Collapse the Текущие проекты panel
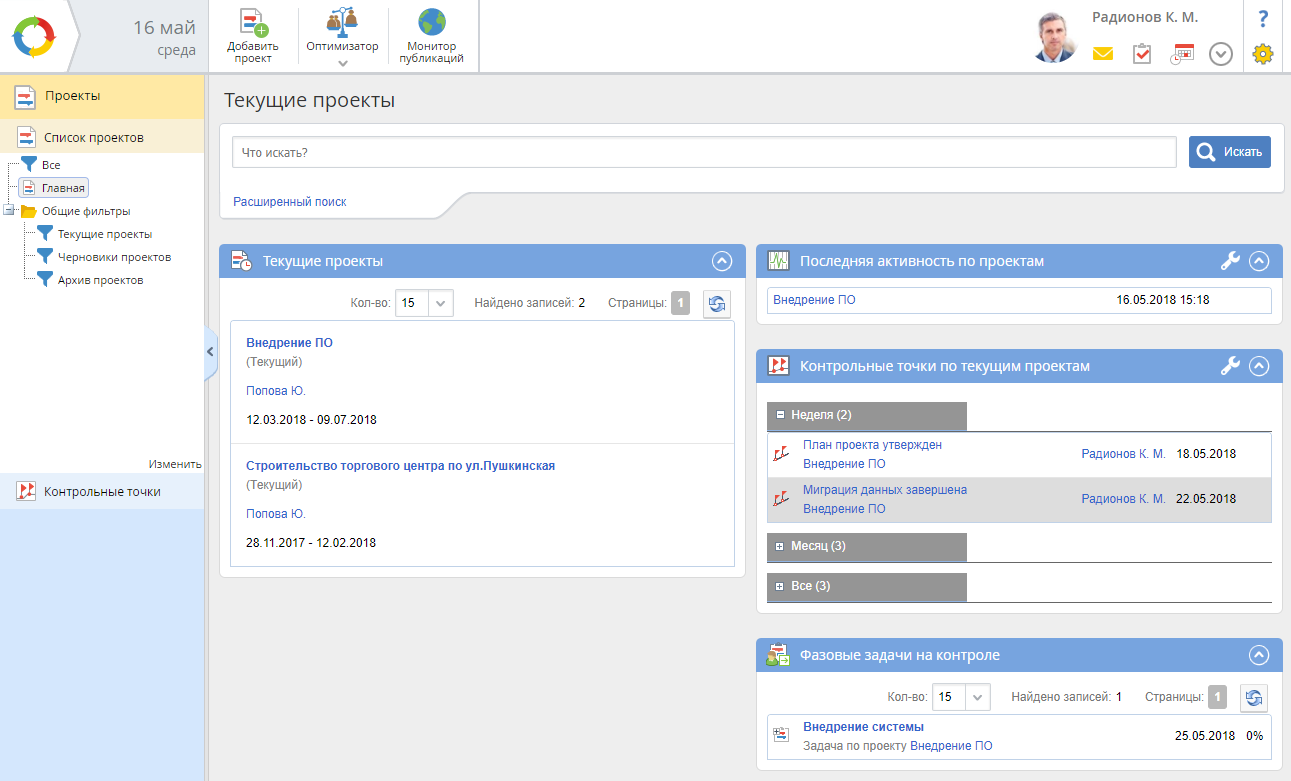 (722, 261)
